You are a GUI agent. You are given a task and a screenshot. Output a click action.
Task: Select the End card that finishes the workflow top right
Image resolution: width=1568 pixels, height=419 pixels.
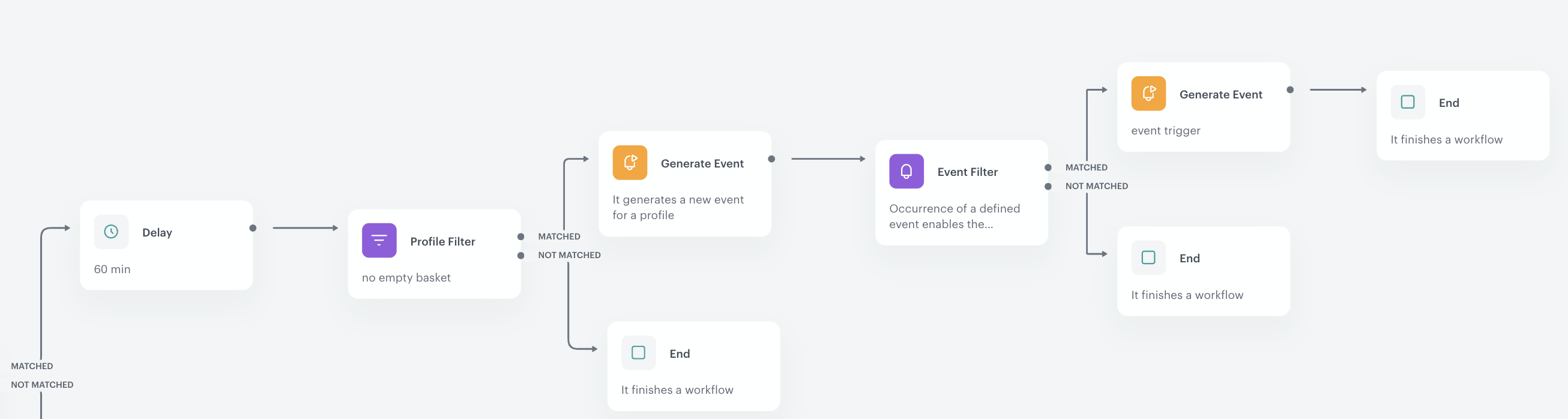[1462, 116]
